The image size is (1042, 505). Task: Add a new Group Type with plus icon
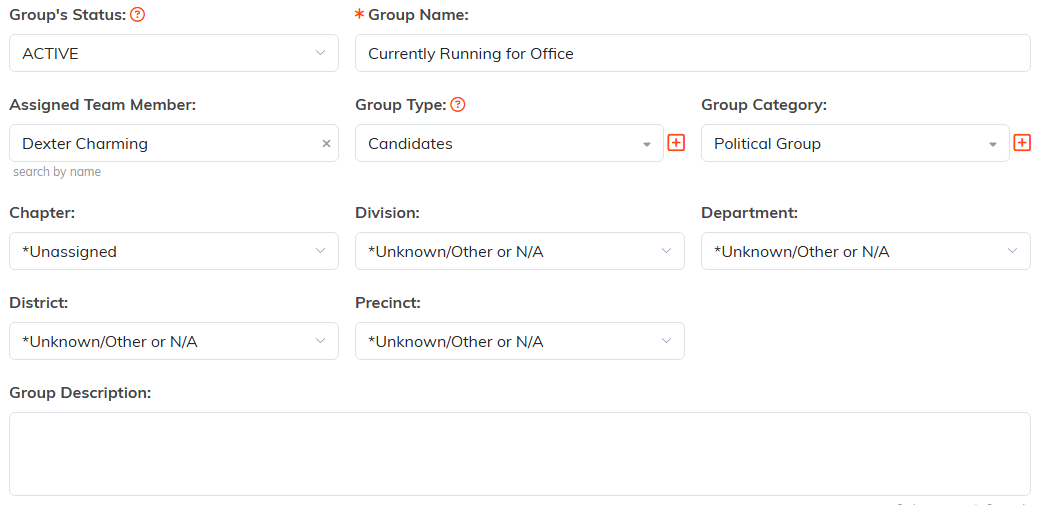tap(676, 142)
